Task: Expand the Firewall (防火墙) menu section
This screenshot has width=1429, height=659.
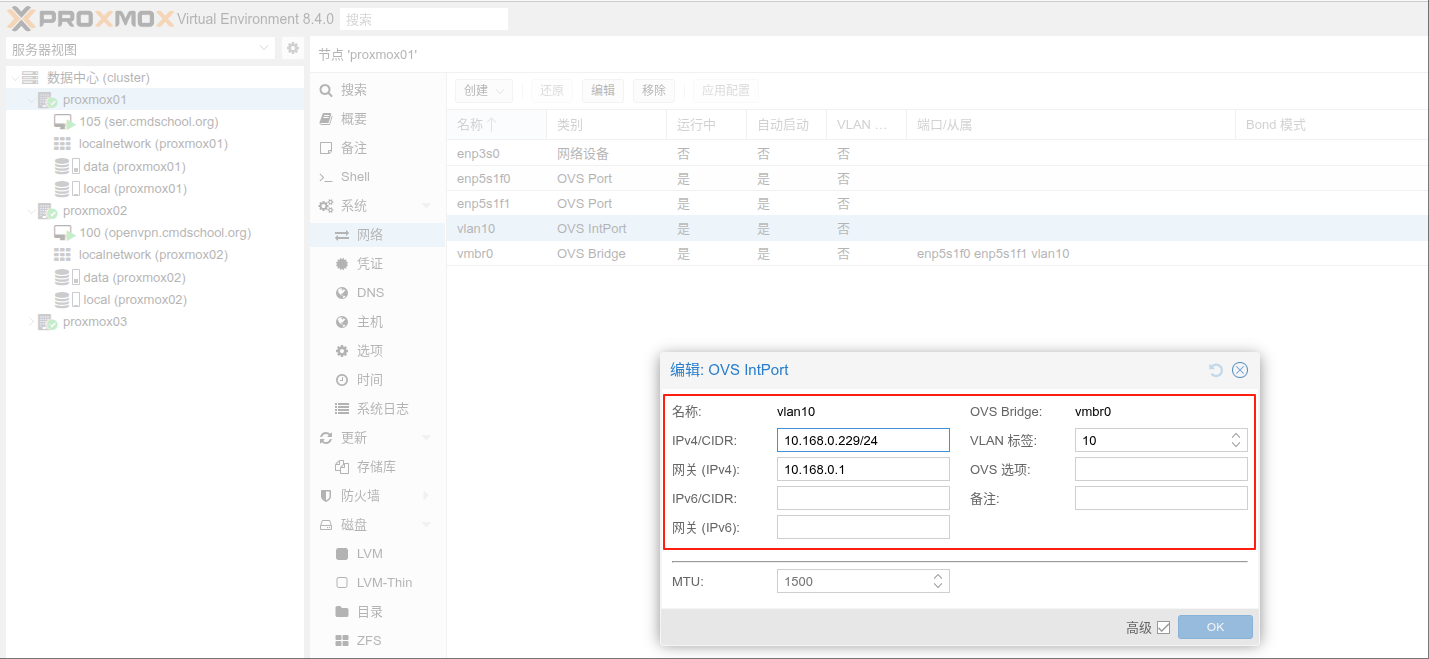Action: pos(427,496)
